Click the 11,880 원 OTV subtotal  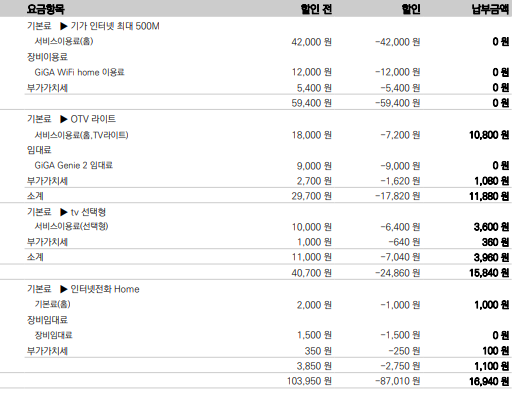[489, 196]
